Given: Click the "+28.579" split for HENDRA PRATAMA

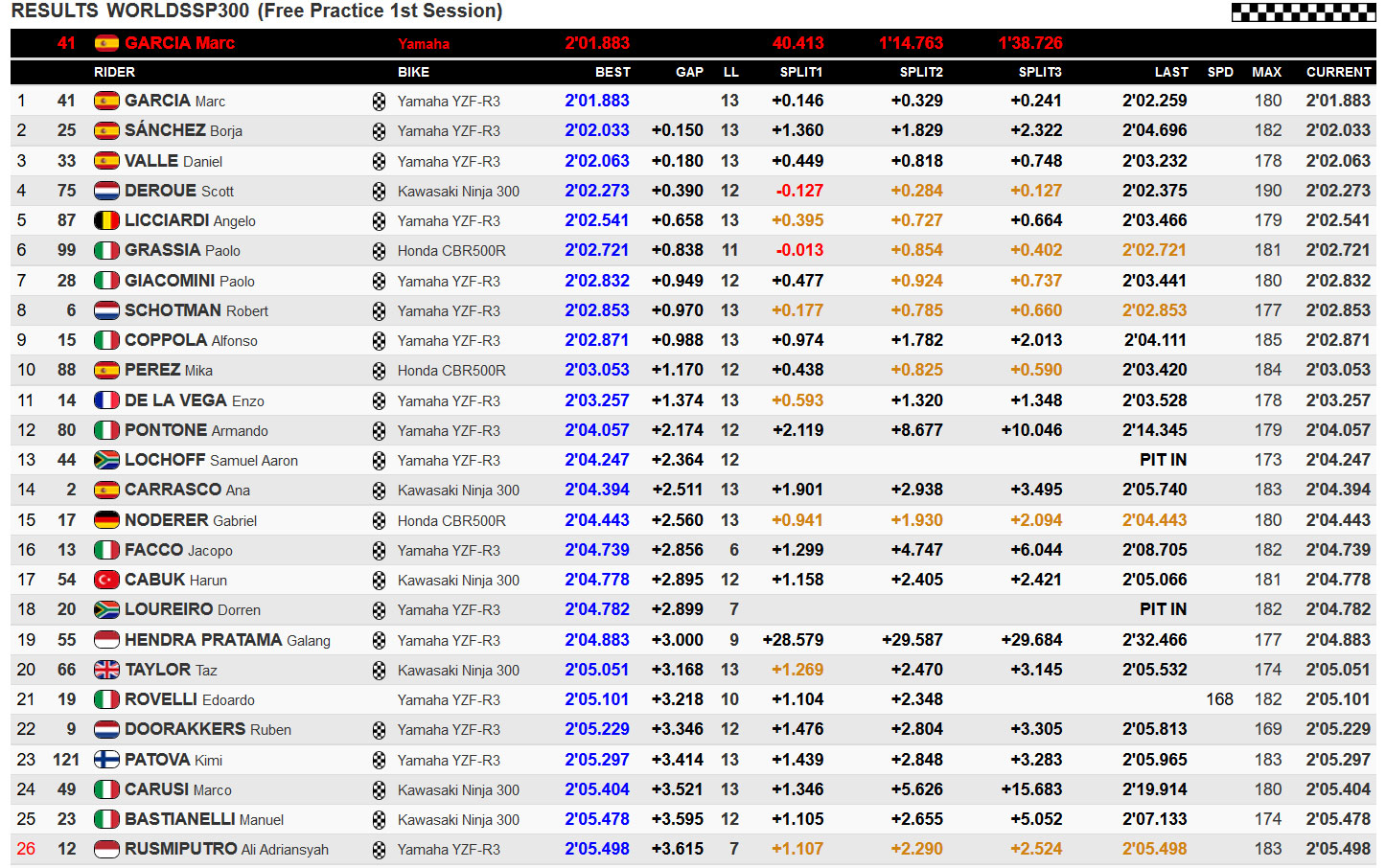Looking at the screenshot, I should [793, 640].
